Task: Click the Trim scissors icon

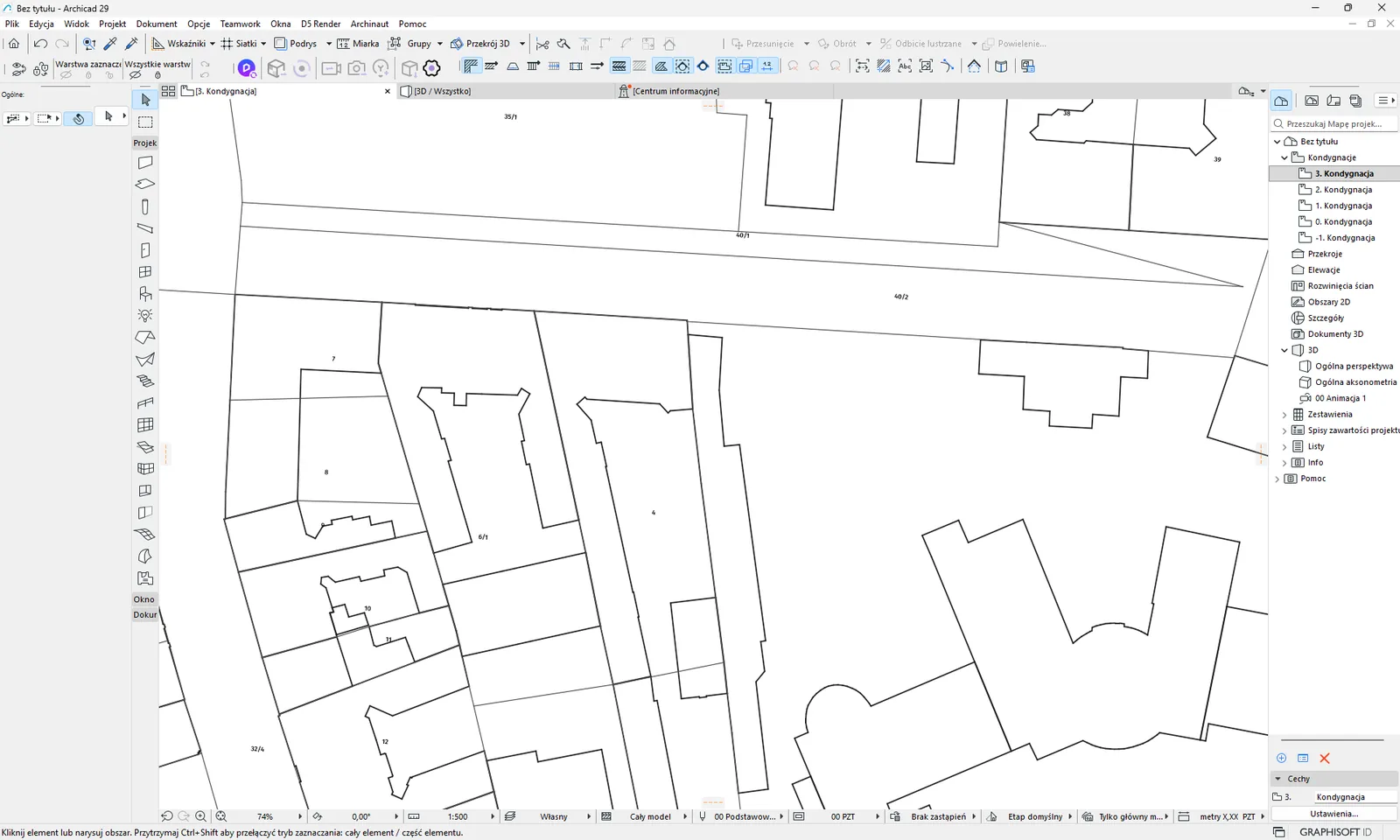Action: 542,44
